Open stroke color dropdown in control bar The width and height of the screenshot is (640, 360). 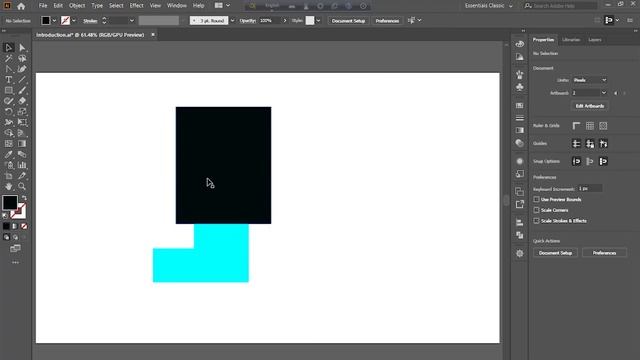[x=73, y=21]
